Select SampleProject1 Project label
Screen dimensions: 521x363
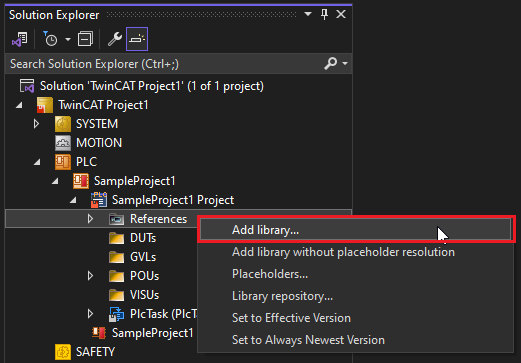coord(173,200)
